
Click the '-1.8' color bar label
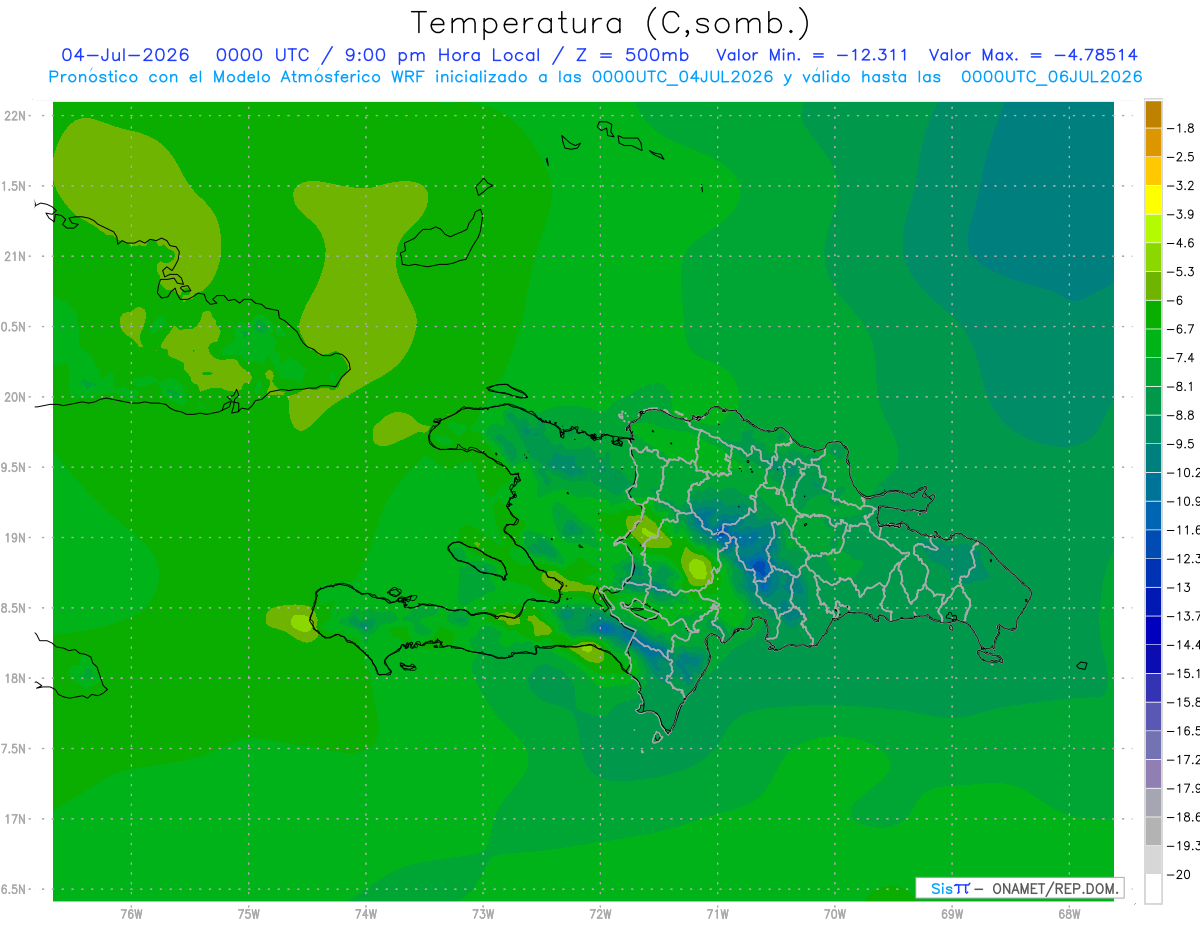pos(1181,129)
